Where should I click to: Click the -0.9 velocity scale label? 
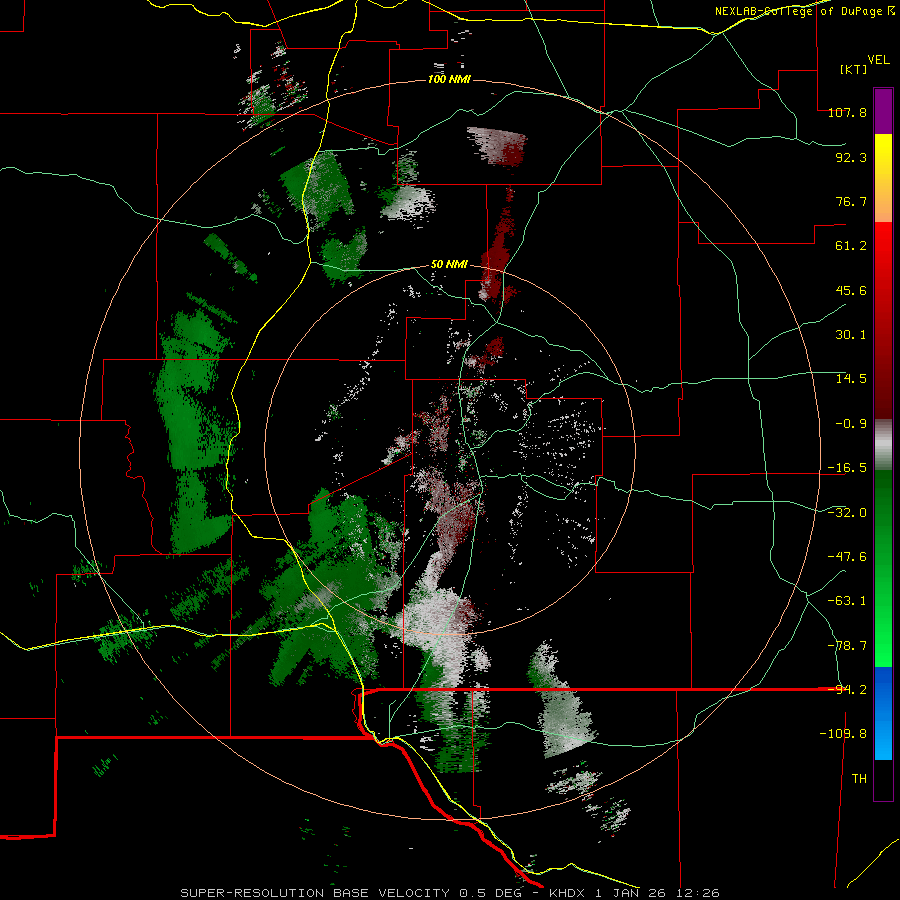[851, 423]
